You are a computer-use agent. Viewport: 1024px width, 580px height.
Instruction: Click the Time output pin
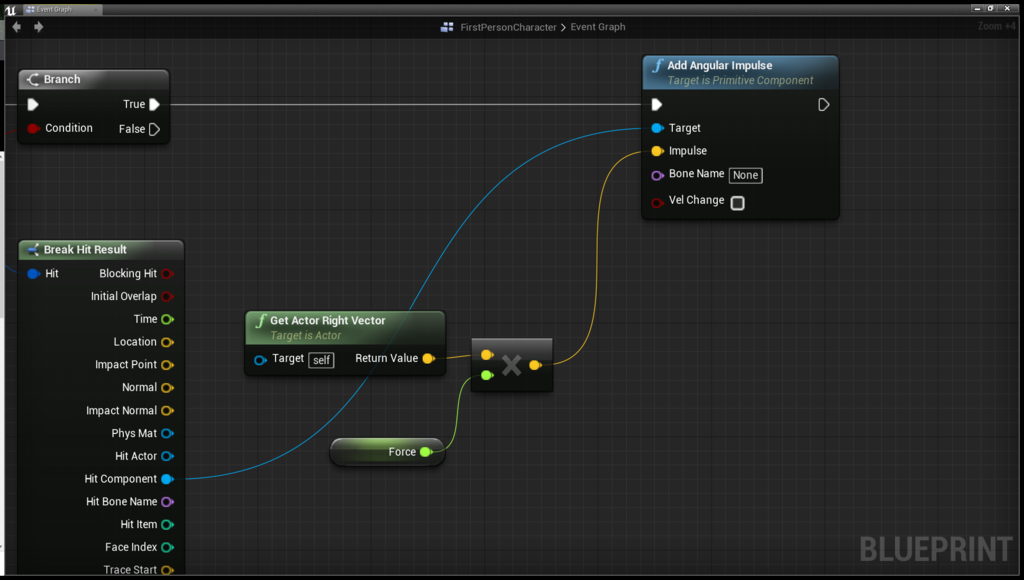click(167, 319)
